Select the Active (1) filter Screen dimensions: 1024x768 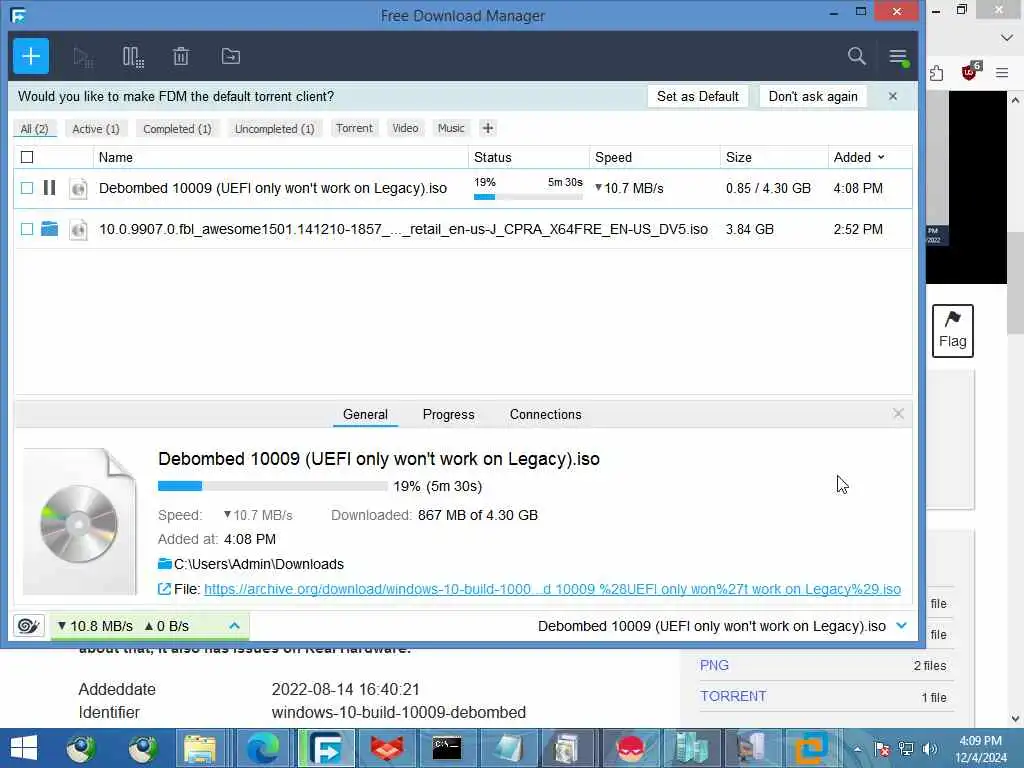click(96, 129)
